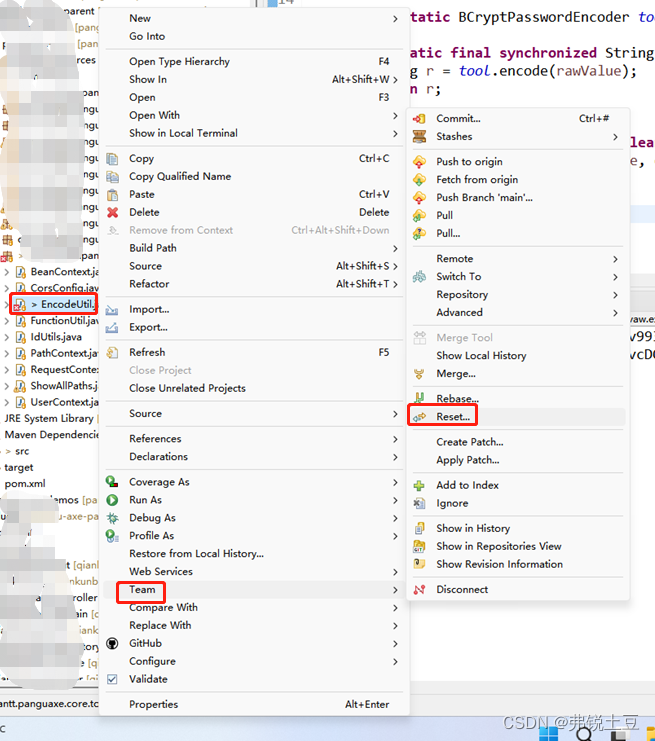Click the GitHub logo icon
Viewport: 655px width, 741px height.
click(x=112, y=644)
